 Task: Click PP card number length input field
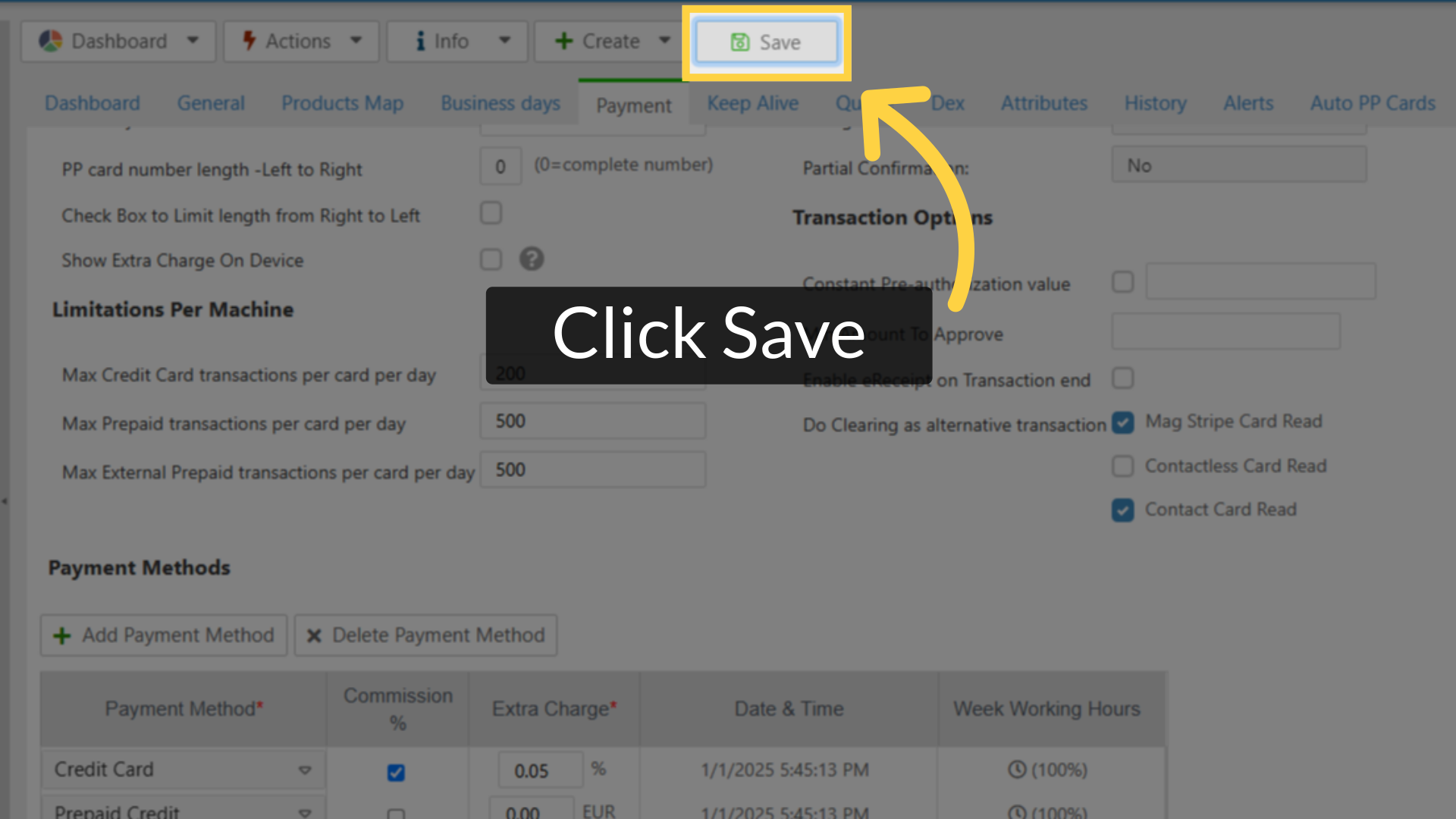coord(500,166)
